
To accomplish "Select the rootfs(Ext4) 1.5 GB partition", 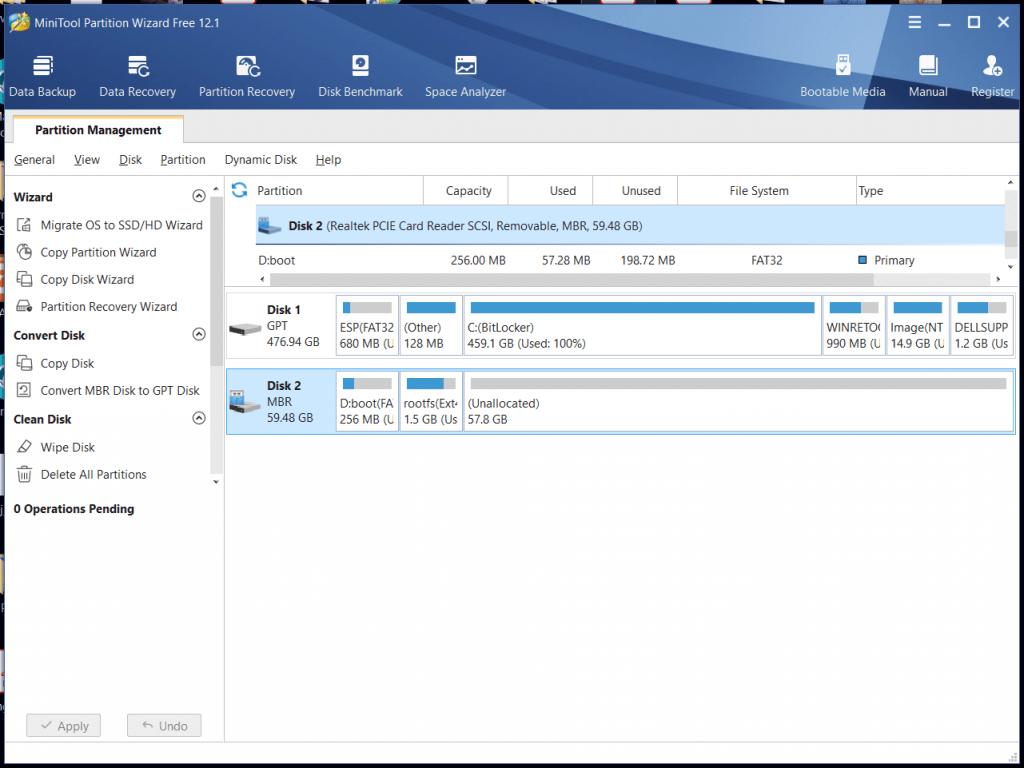I will click(431, 402).
